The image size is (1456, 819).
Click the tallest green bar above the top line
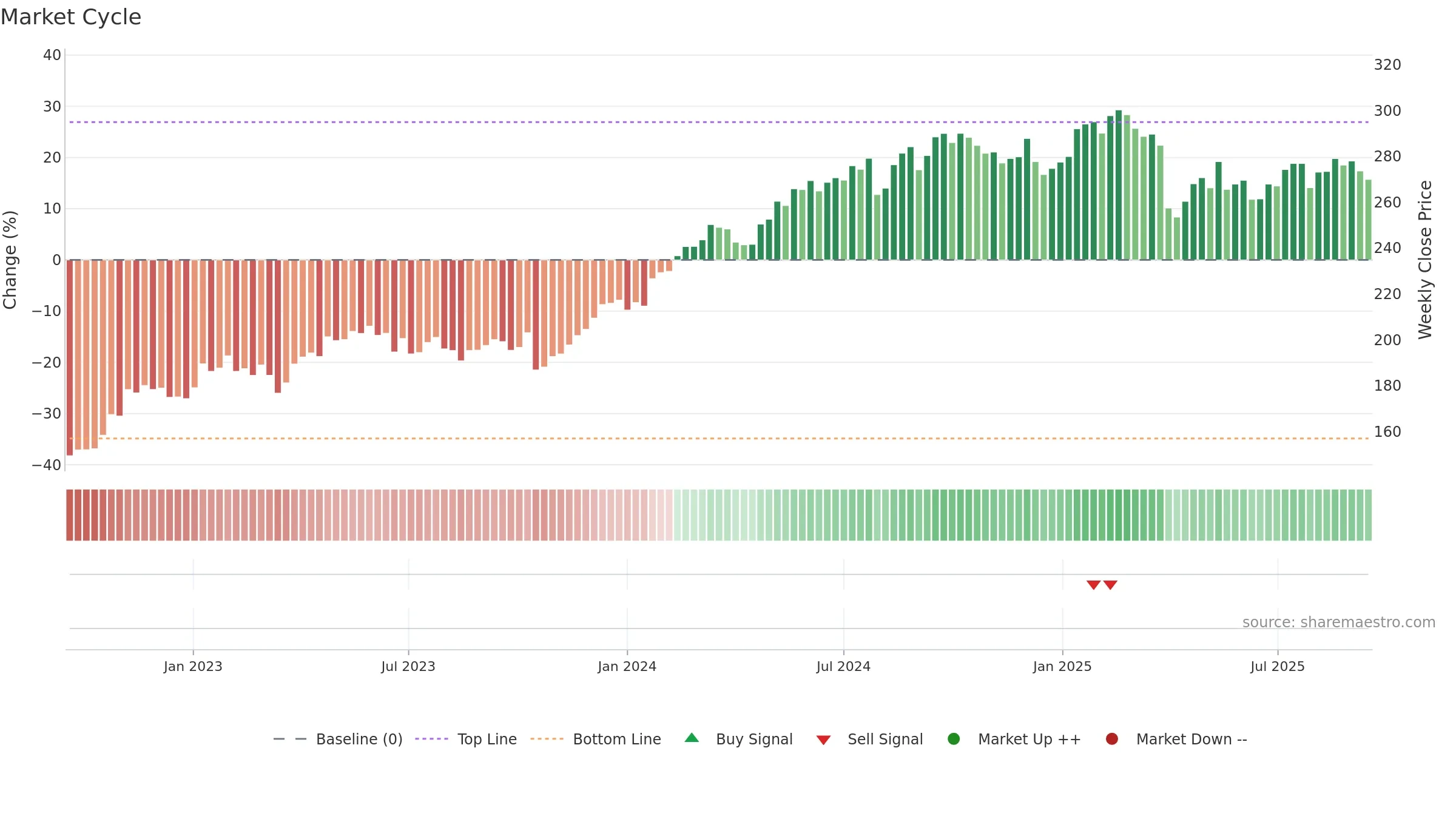pos(1119,185)
